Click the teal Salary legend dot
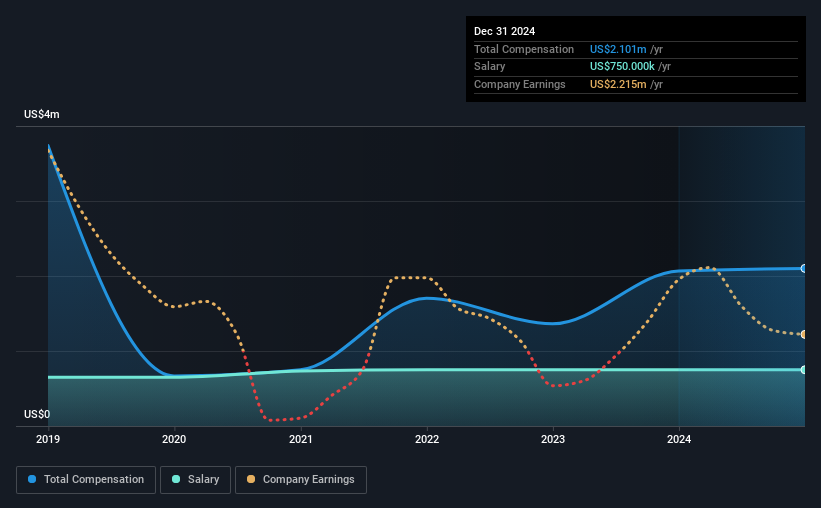This screenshot has width=821, height=508. (176, 479)
